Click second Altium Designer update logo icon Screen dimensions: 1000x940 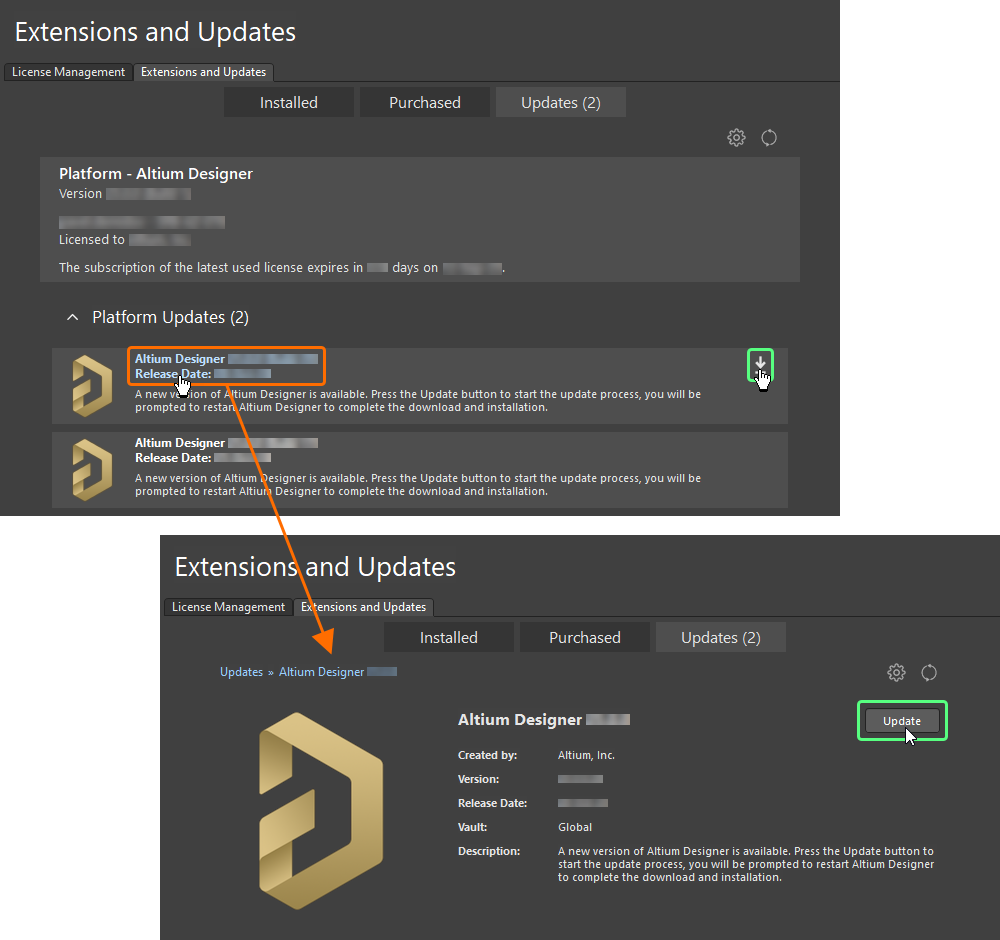(92, 470)
